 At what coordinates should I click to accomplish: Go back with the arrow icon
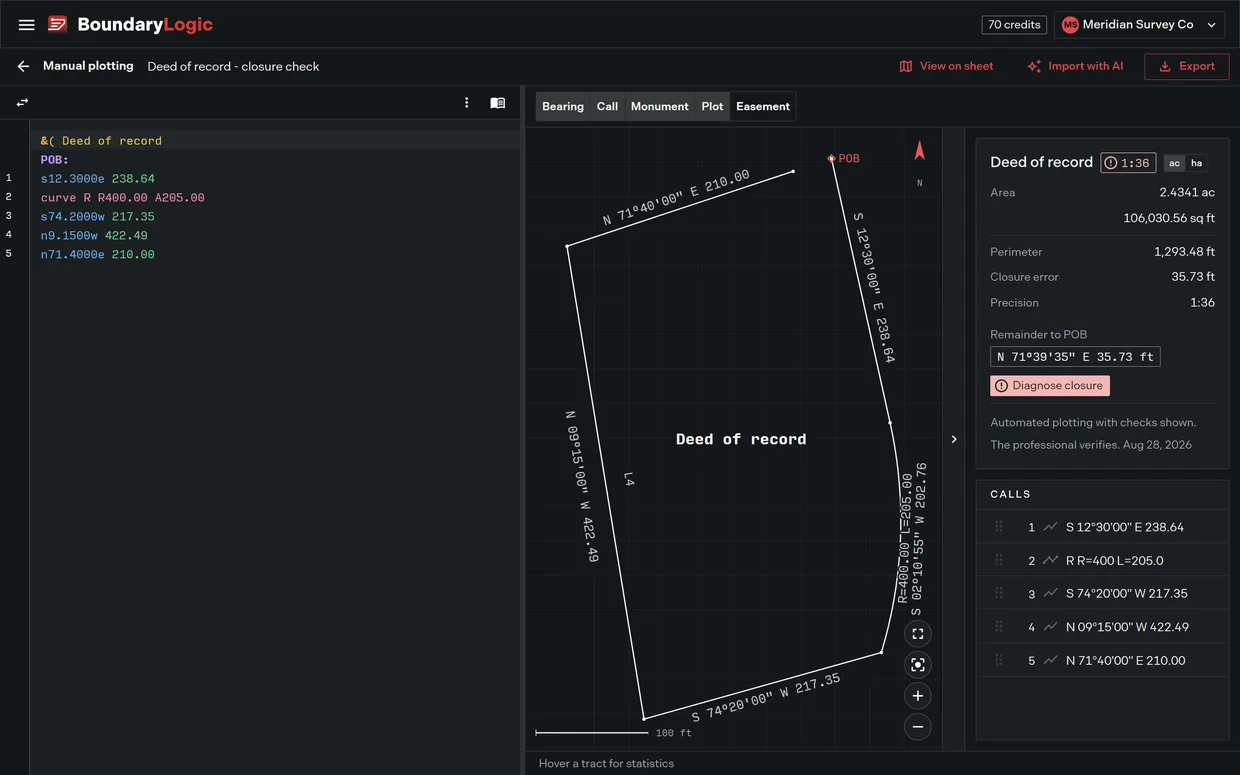point(23,66)
